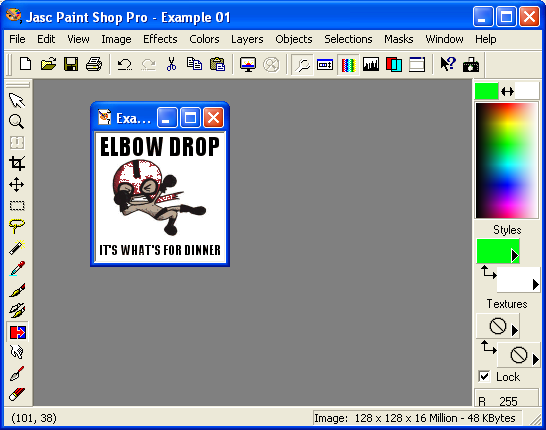Toggle the Lock checkbox
546x430 pixels.
(484, 376)
